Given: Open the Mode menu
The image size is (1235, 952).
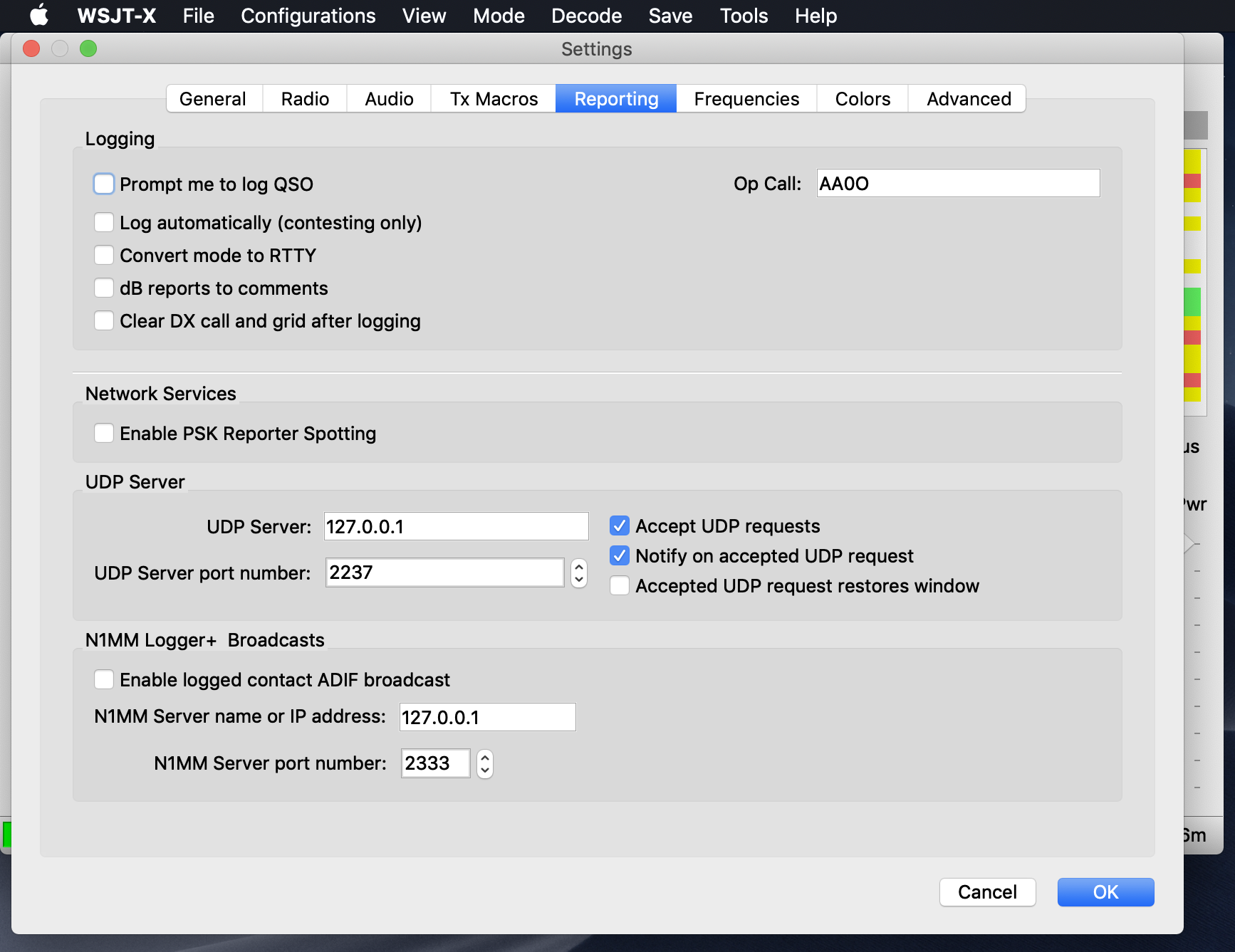Looking at the screenshot, I should pyautogui.click(x=499, y=16).
